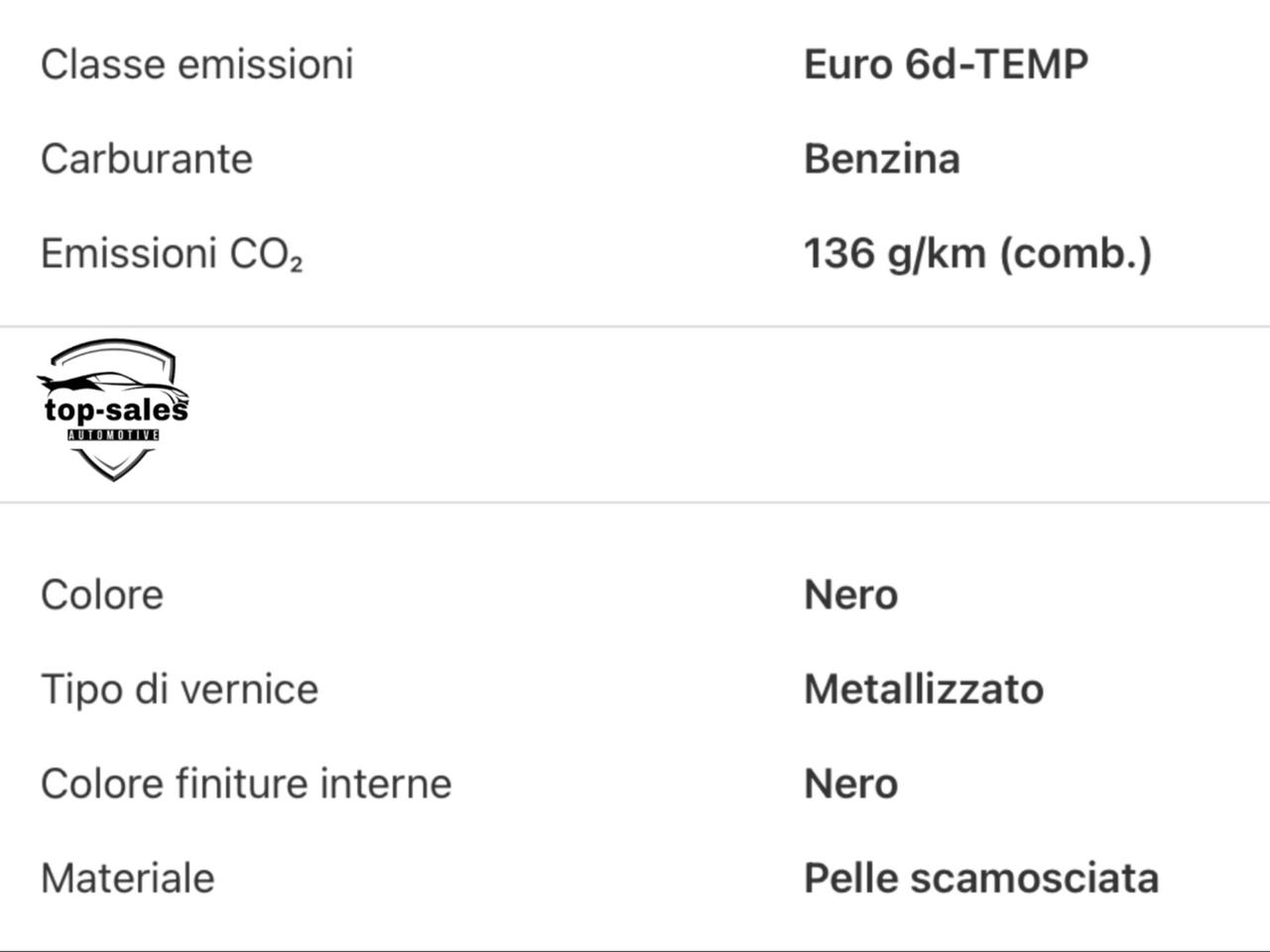The image size is (1270, 952).
Task: Select the Materiale label
Action: [x=127, y=879]
